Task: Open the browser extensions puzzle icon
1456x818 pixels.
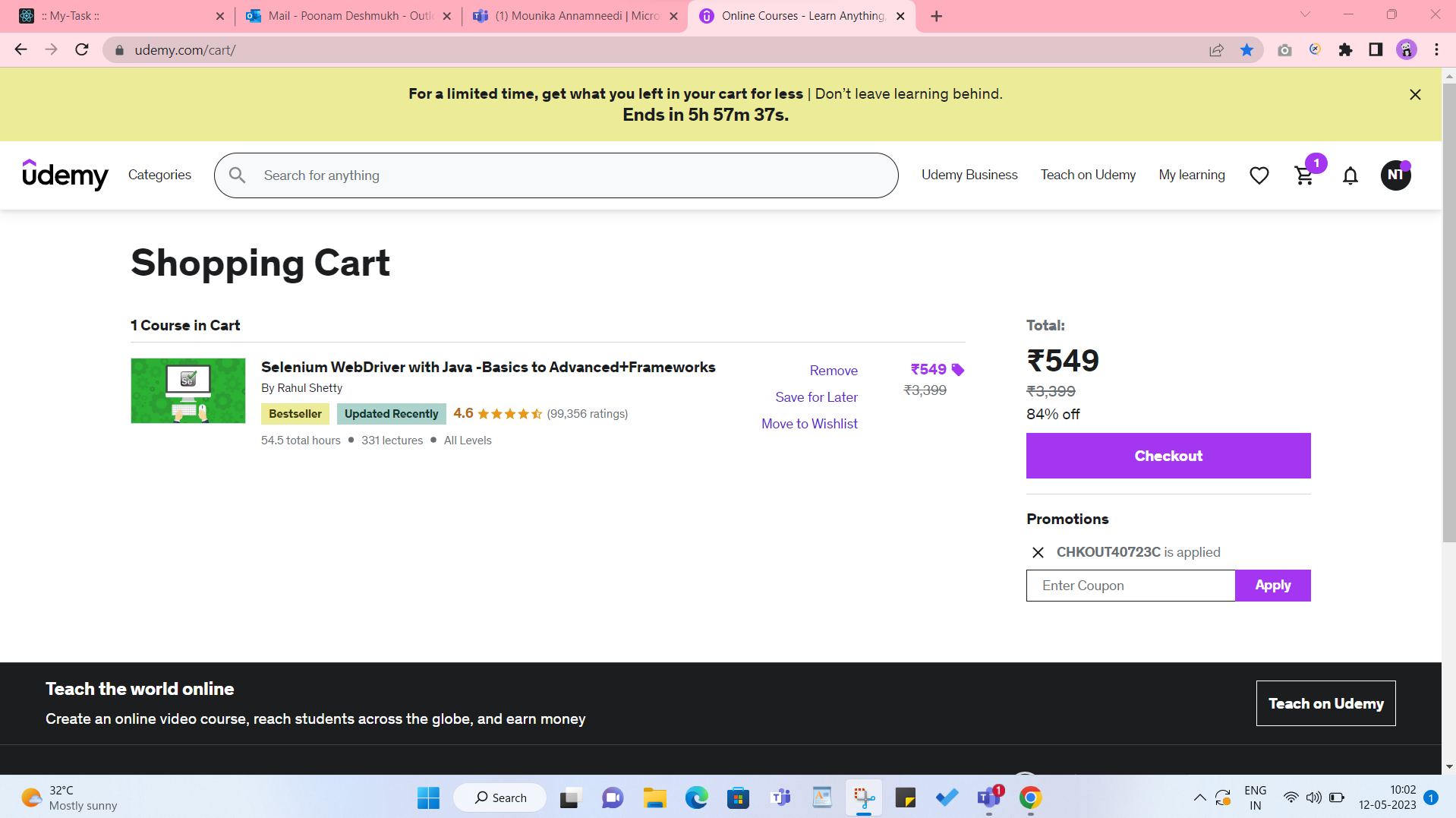Action: pos(1345,50)
